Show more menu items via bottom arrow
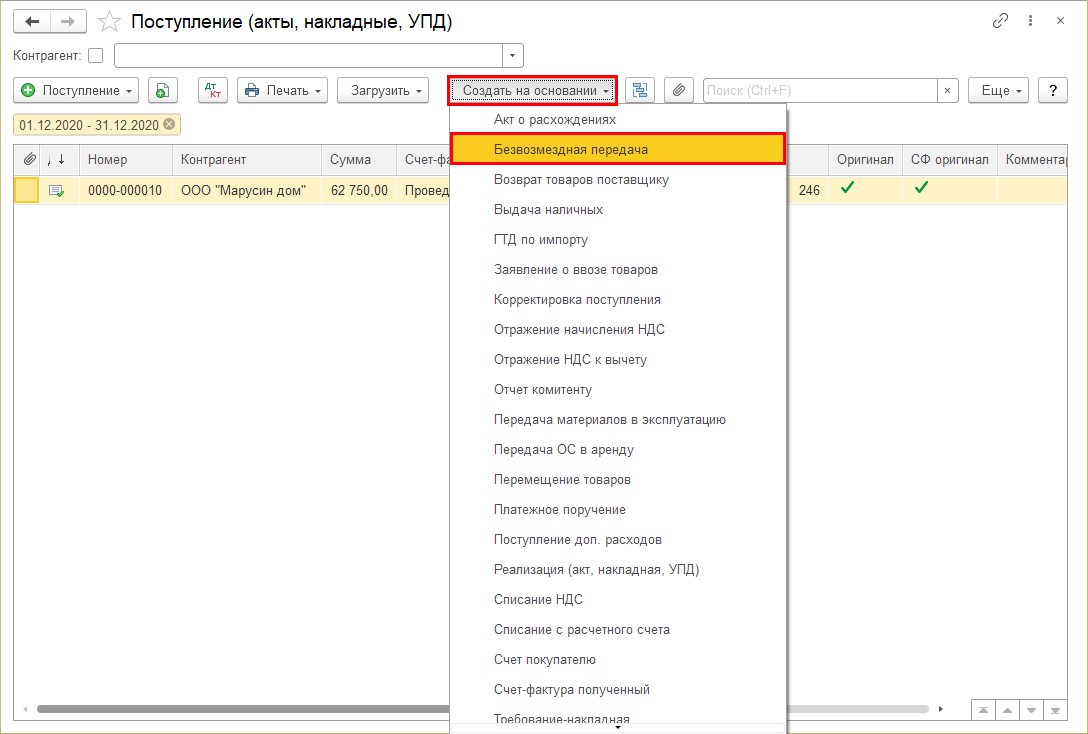 pos(618,728)
